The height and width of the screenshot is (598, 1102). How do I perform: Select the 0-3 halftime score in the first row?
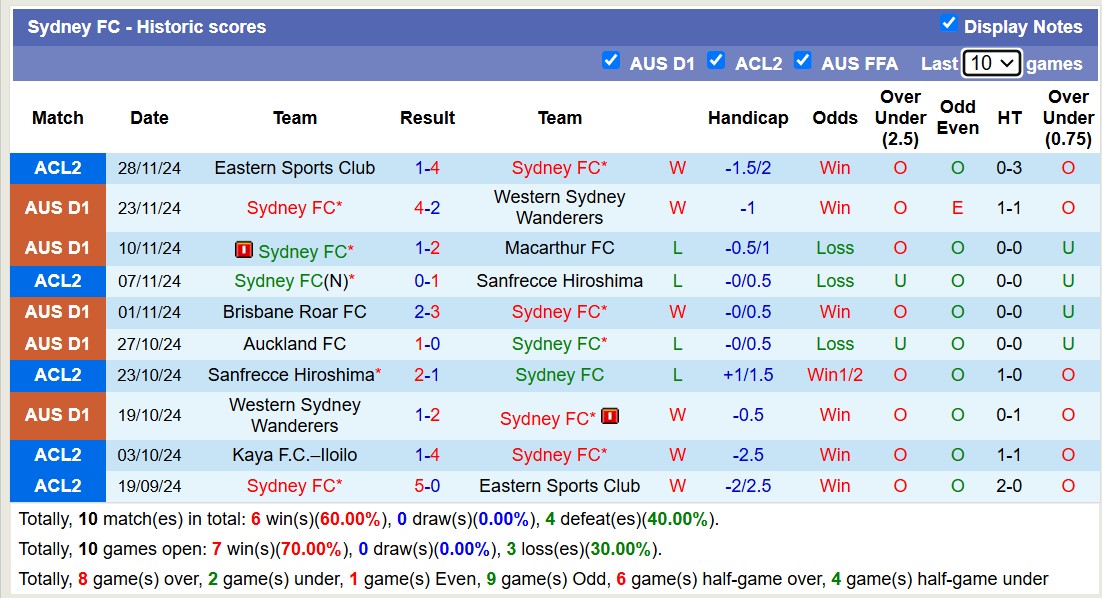click(1009, 167)
